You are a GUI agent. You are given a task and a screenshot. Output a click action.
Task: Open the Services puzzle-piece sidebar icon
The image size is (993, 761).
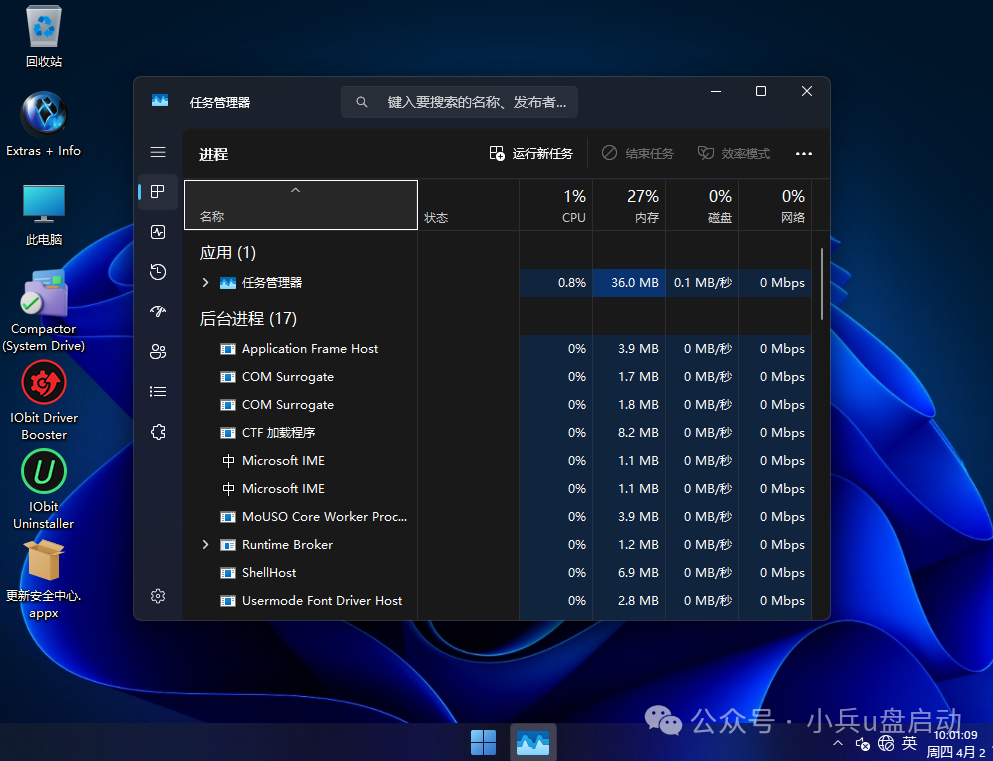158,432
